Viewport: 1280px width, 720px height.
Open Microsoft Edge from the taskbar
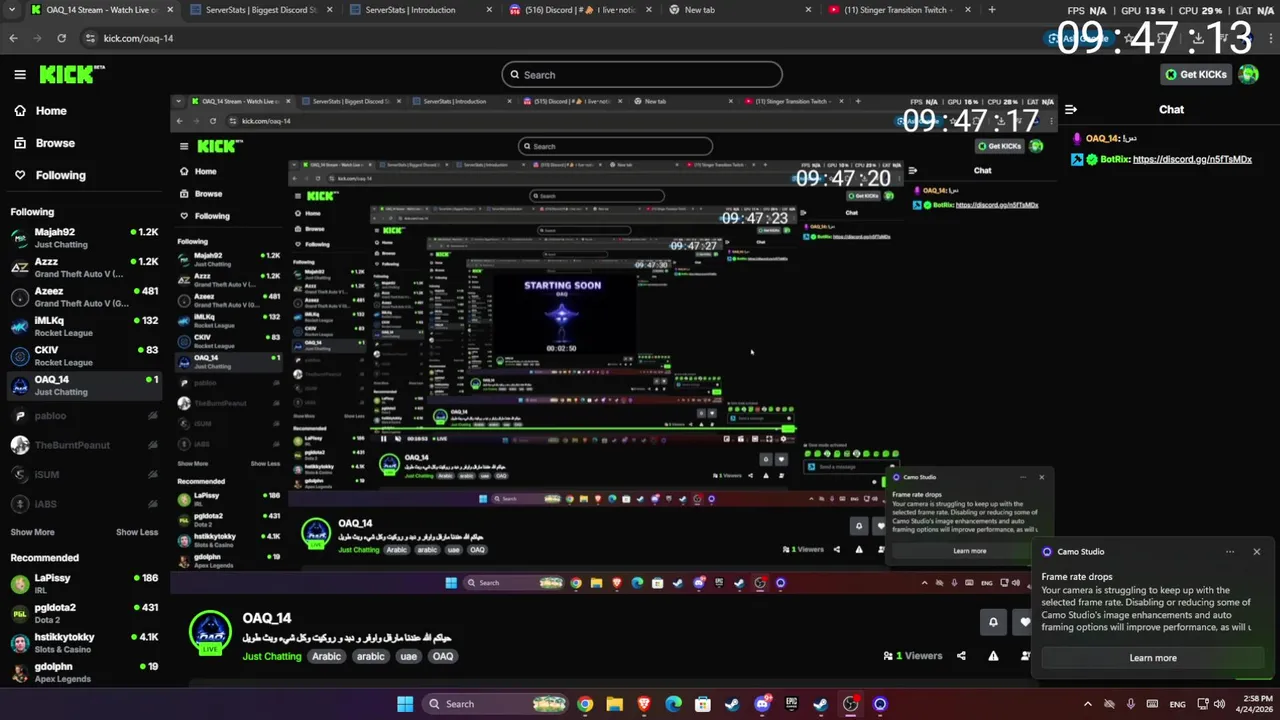click(x=673, y=704)
